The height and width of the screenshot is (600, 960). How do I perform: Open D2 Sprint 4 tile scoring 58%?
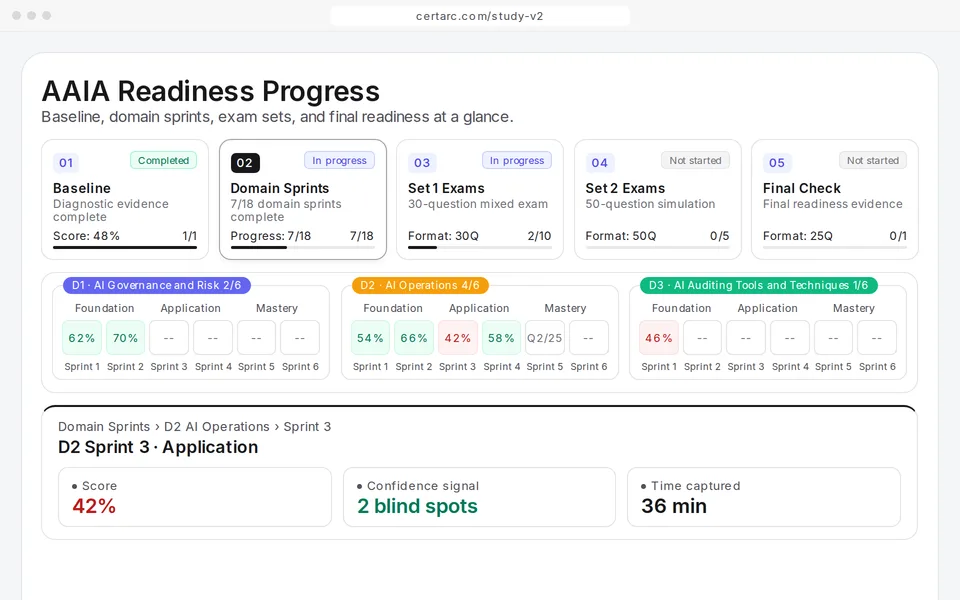[x=501, y=338]
